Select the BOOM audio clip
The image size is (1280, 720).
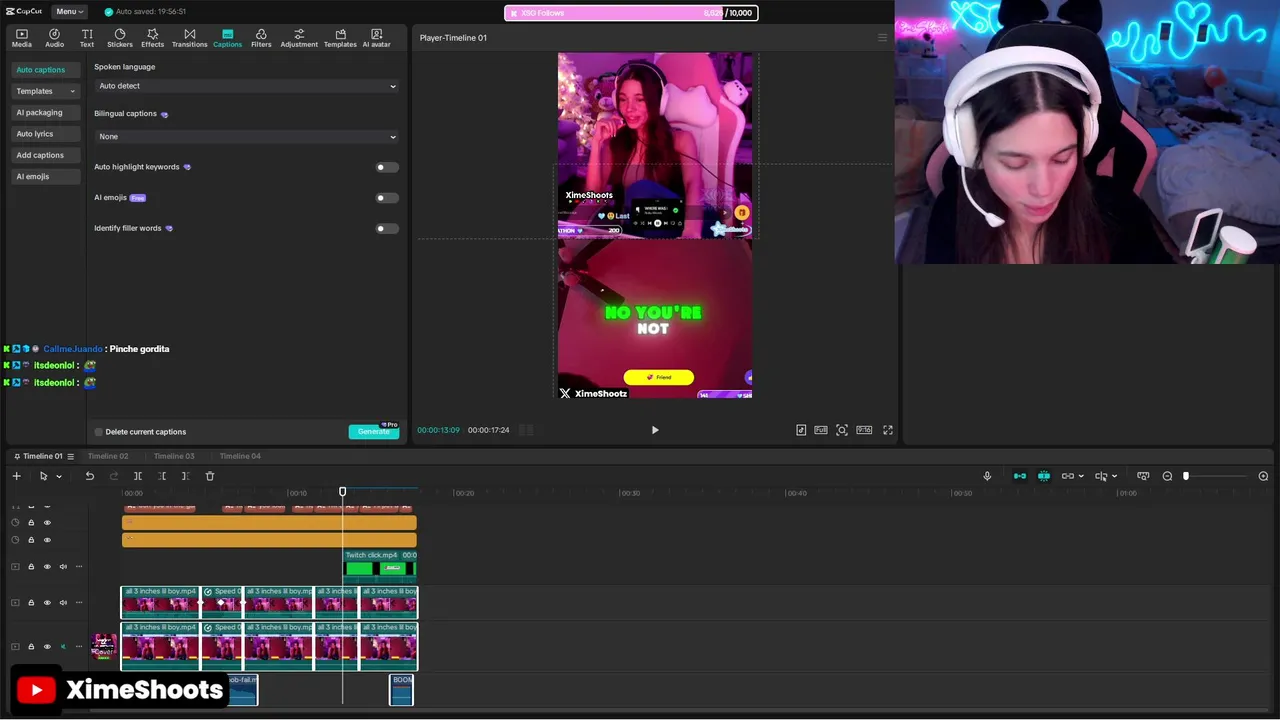tap(401, 690)
